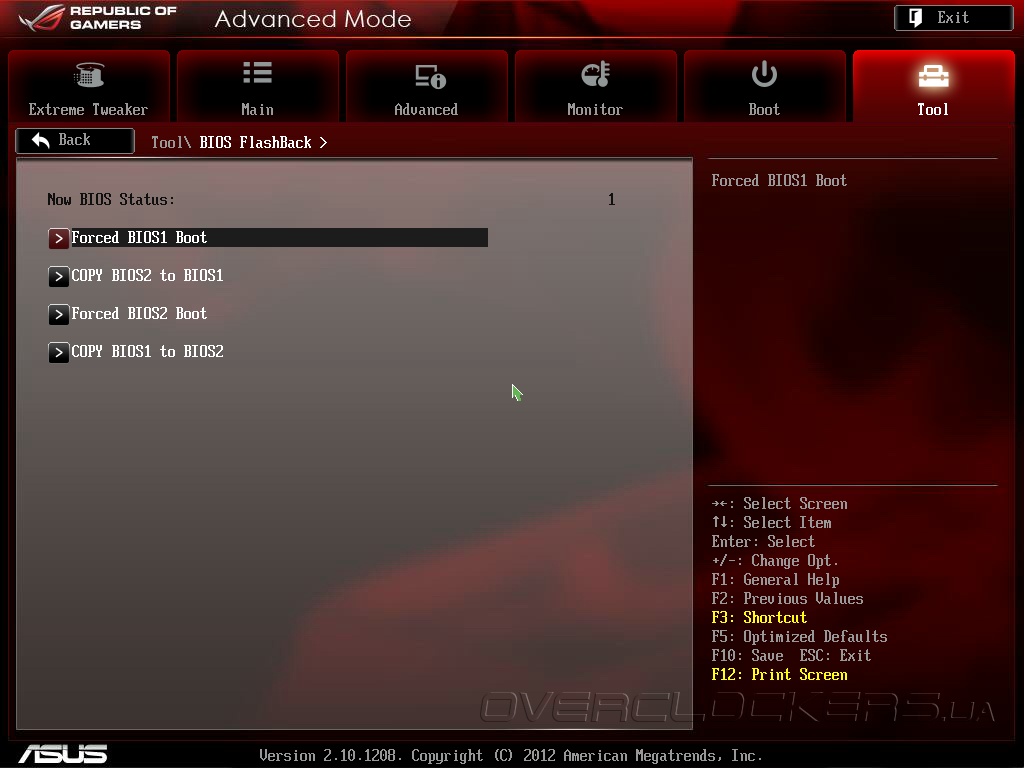The image size is (1024, 768).
Task: Click the BIOS FlashBack breadcrumb
Action: tap(255, 142)
